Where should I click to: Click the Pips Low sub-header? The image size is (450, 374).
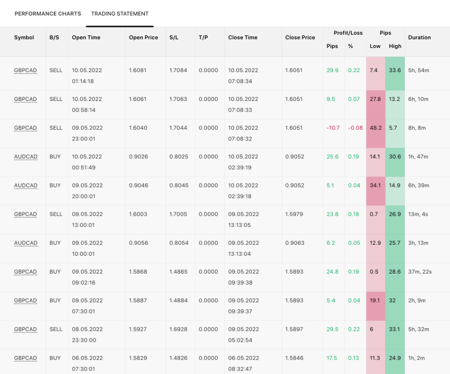[x=375, y=46]
